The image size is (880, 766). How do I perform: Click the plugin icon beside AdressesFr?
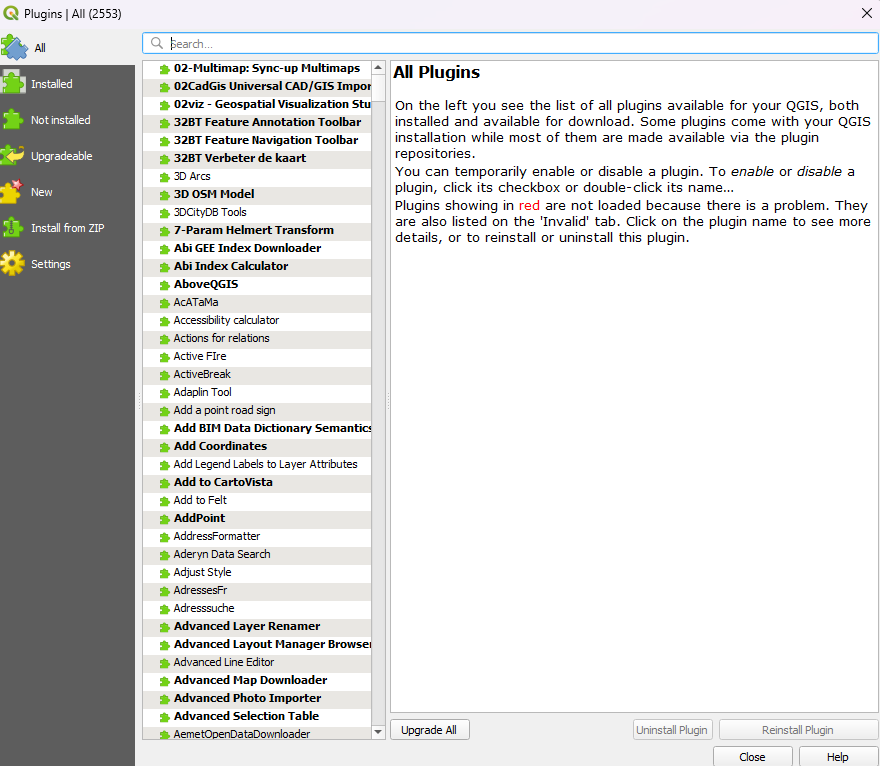coord(164,591)
